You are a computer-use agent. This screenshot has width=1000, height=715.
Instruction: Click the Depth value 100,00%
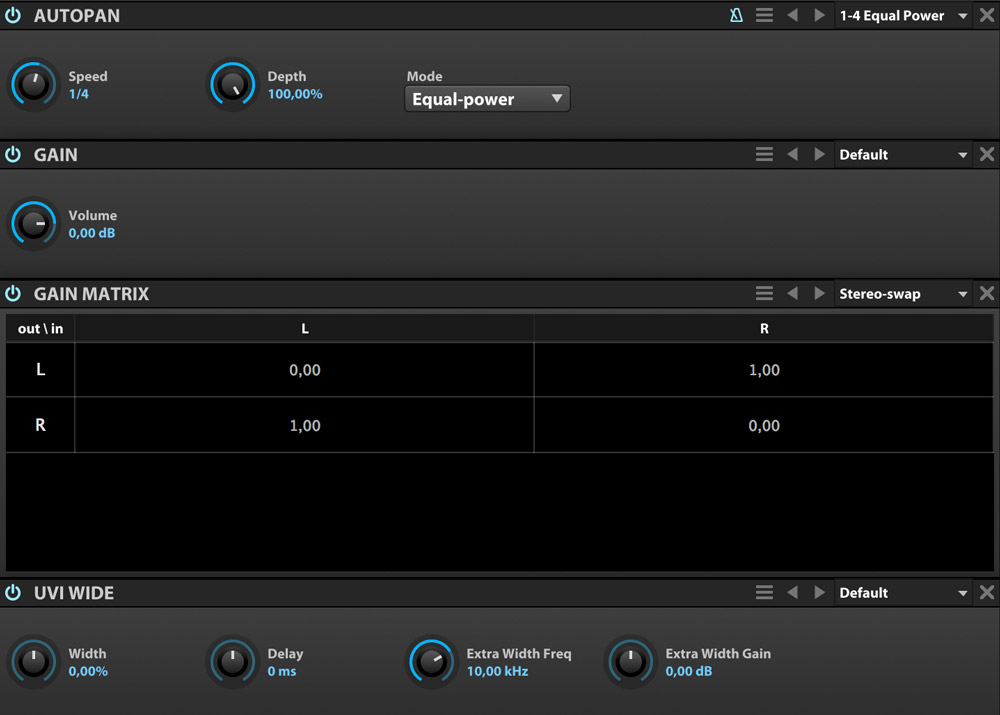(295, 94)
